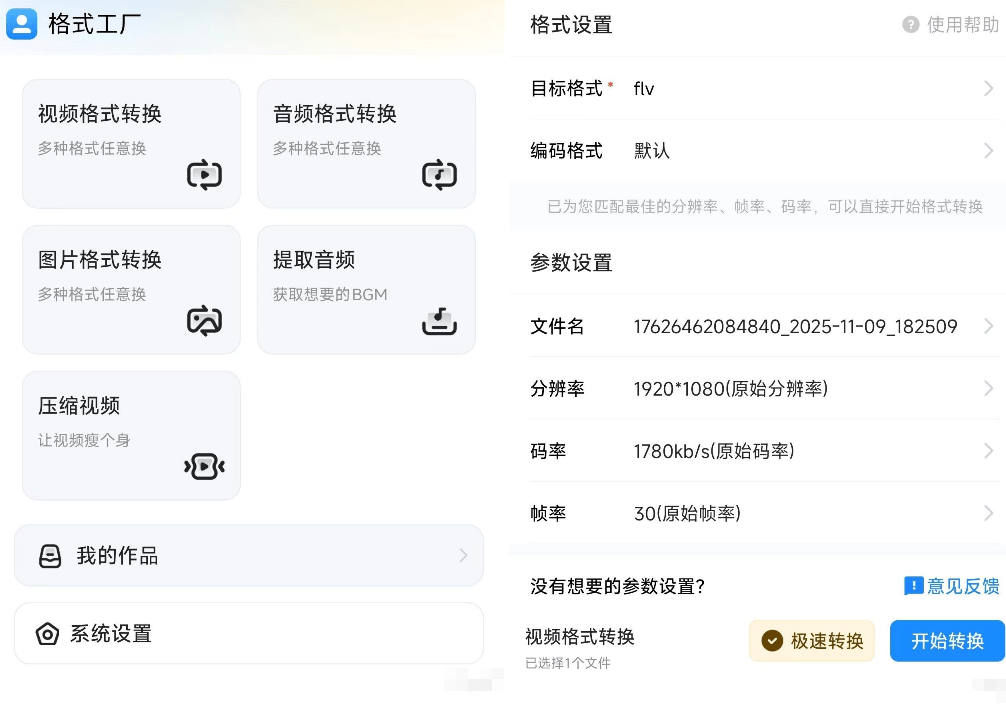Image resolution: width=1006 pixels, height=706 pixels.
Task: Open the 系统设置 menu entry
Action: 248,634
